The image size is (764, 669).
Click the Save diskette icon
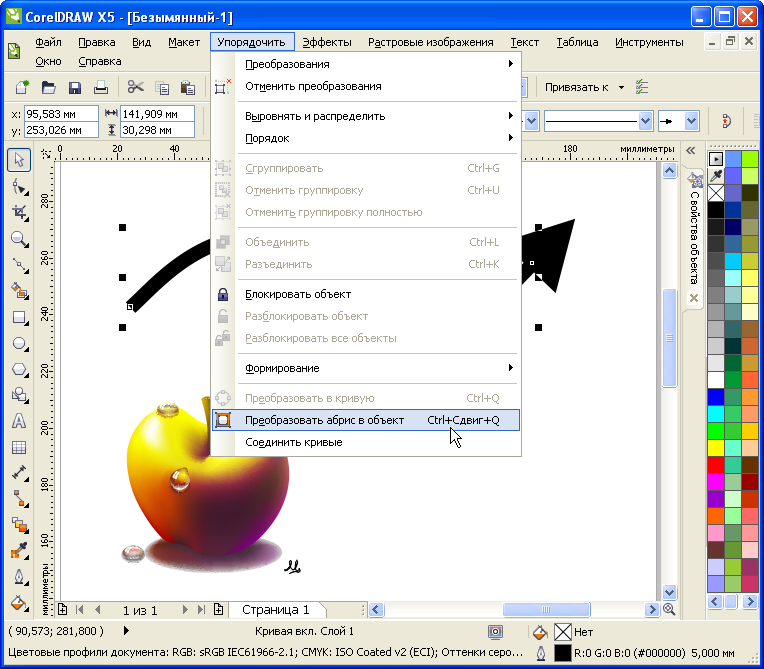[x=75, y=88]
